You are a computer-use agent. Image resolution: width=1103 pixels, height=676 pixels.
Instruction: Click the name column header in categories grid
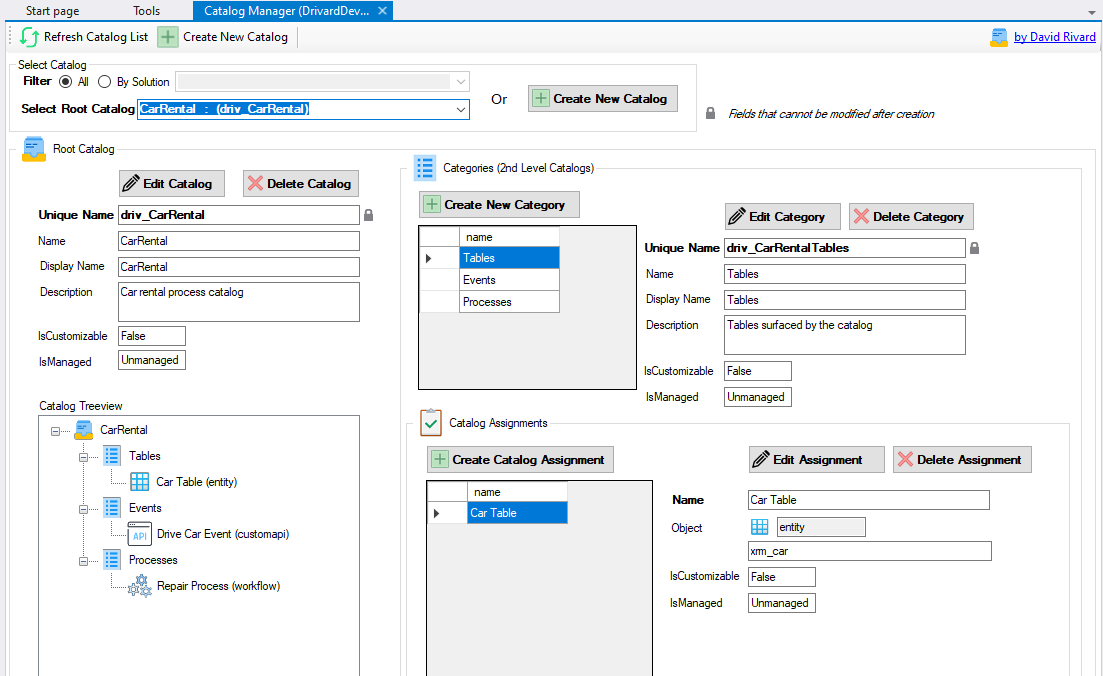pos(509,237)
